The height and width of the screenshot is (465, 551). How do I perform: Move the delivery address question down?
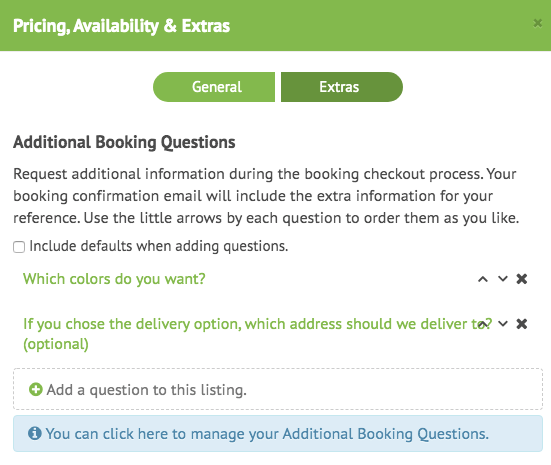(x=503, y=324)
